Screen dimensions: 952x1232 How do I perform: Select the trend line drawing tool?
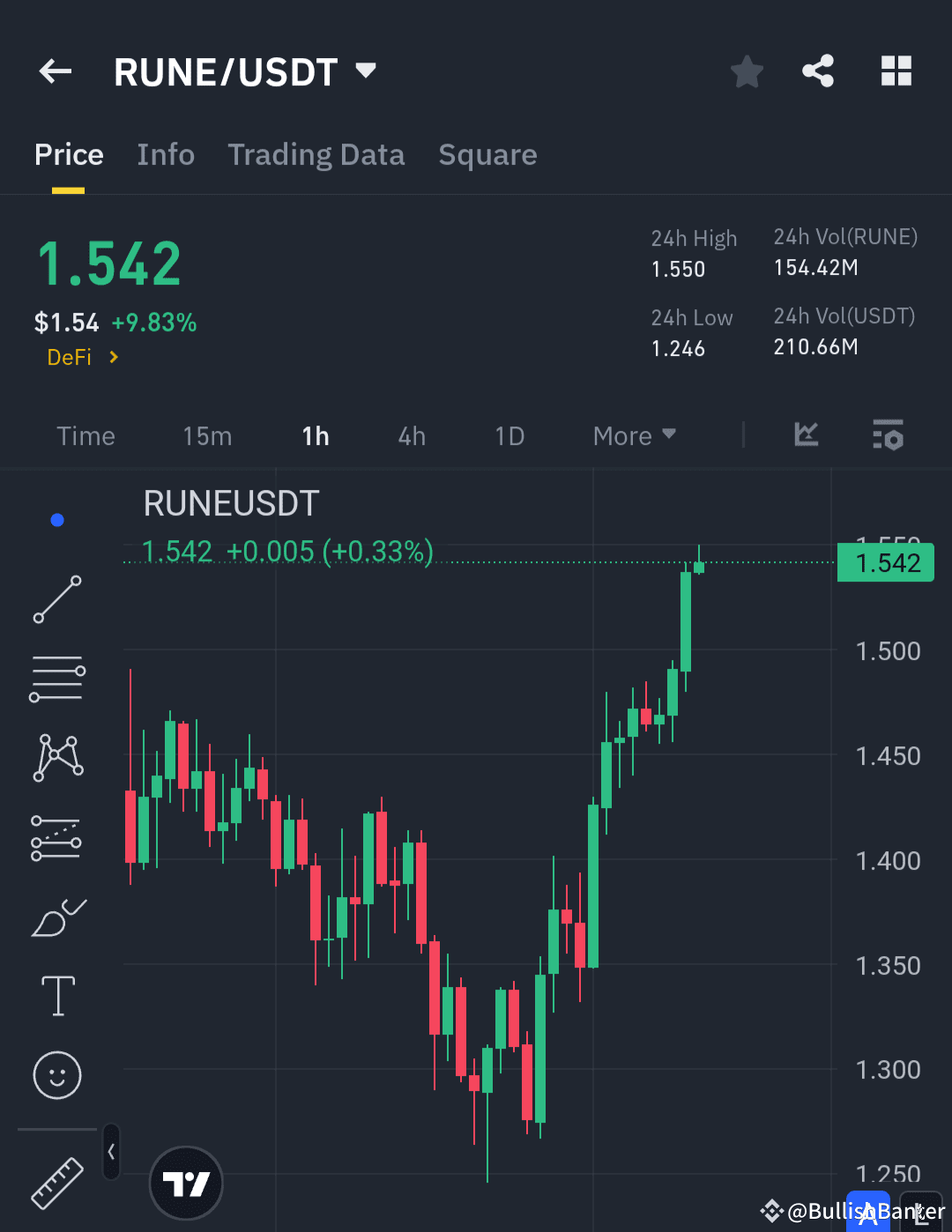click(x=56, y=600)
